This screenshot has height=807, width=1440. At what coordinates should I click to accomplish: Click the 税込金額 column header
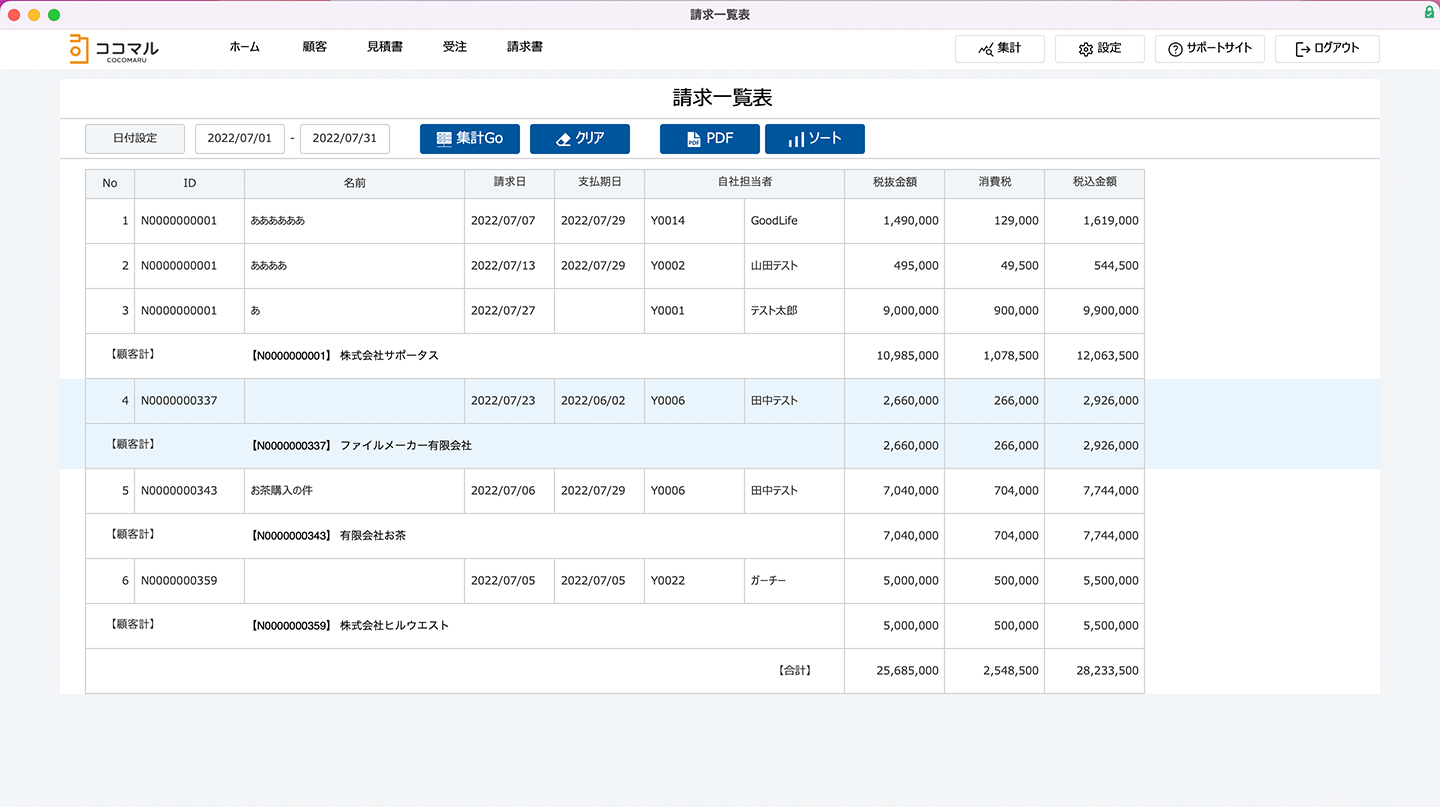[1094, 183]
